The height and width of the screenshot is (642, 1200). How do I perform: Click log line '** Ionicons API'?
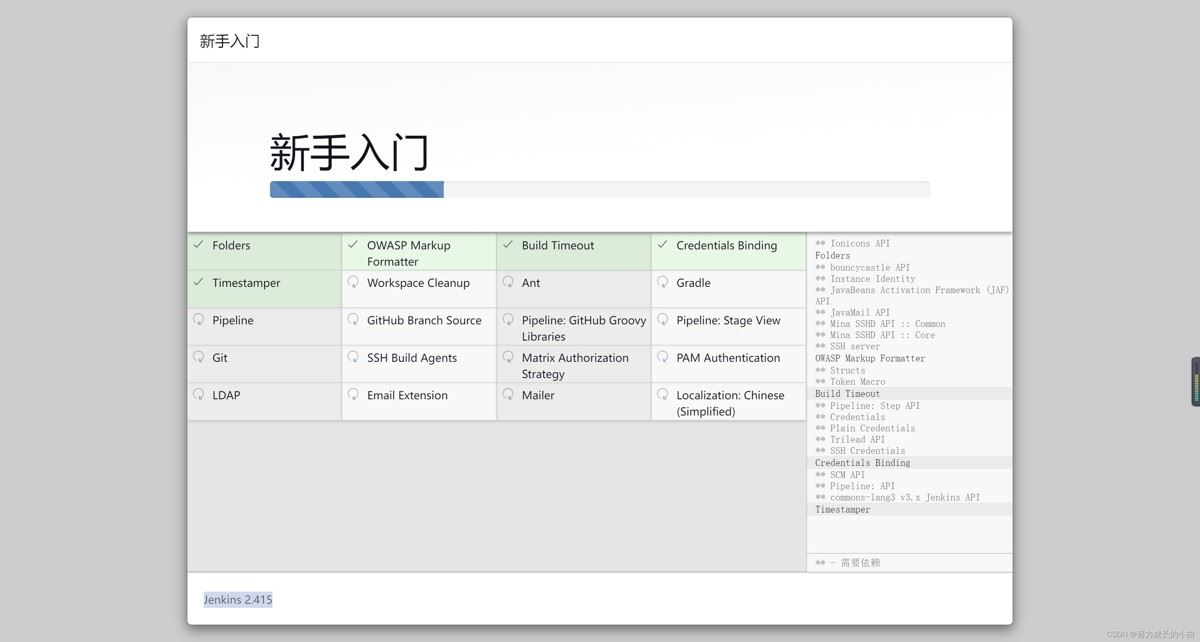[852, 243]
